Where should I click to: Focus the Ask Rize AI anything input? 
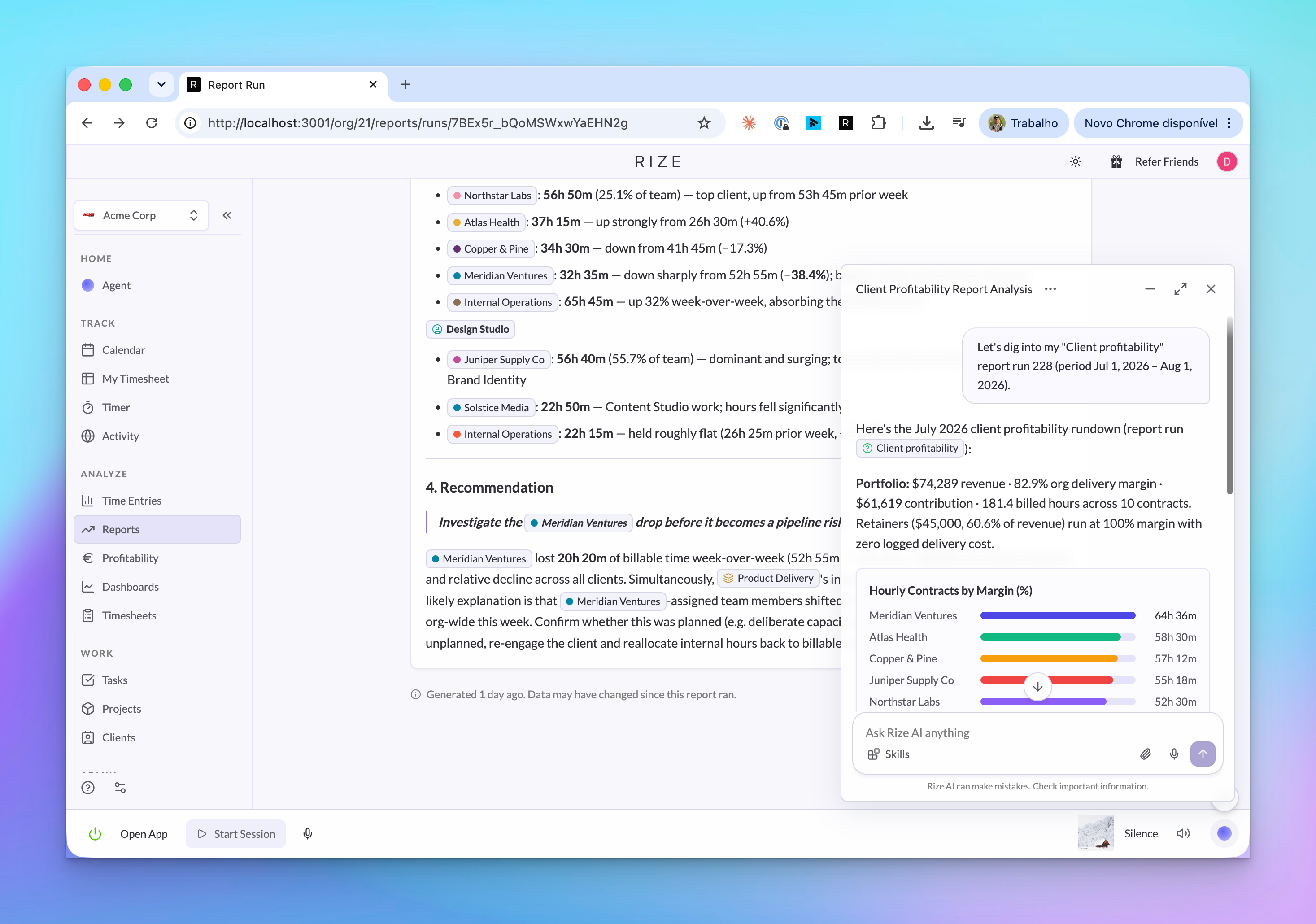pyautogui.click(x=1037, y=733)
